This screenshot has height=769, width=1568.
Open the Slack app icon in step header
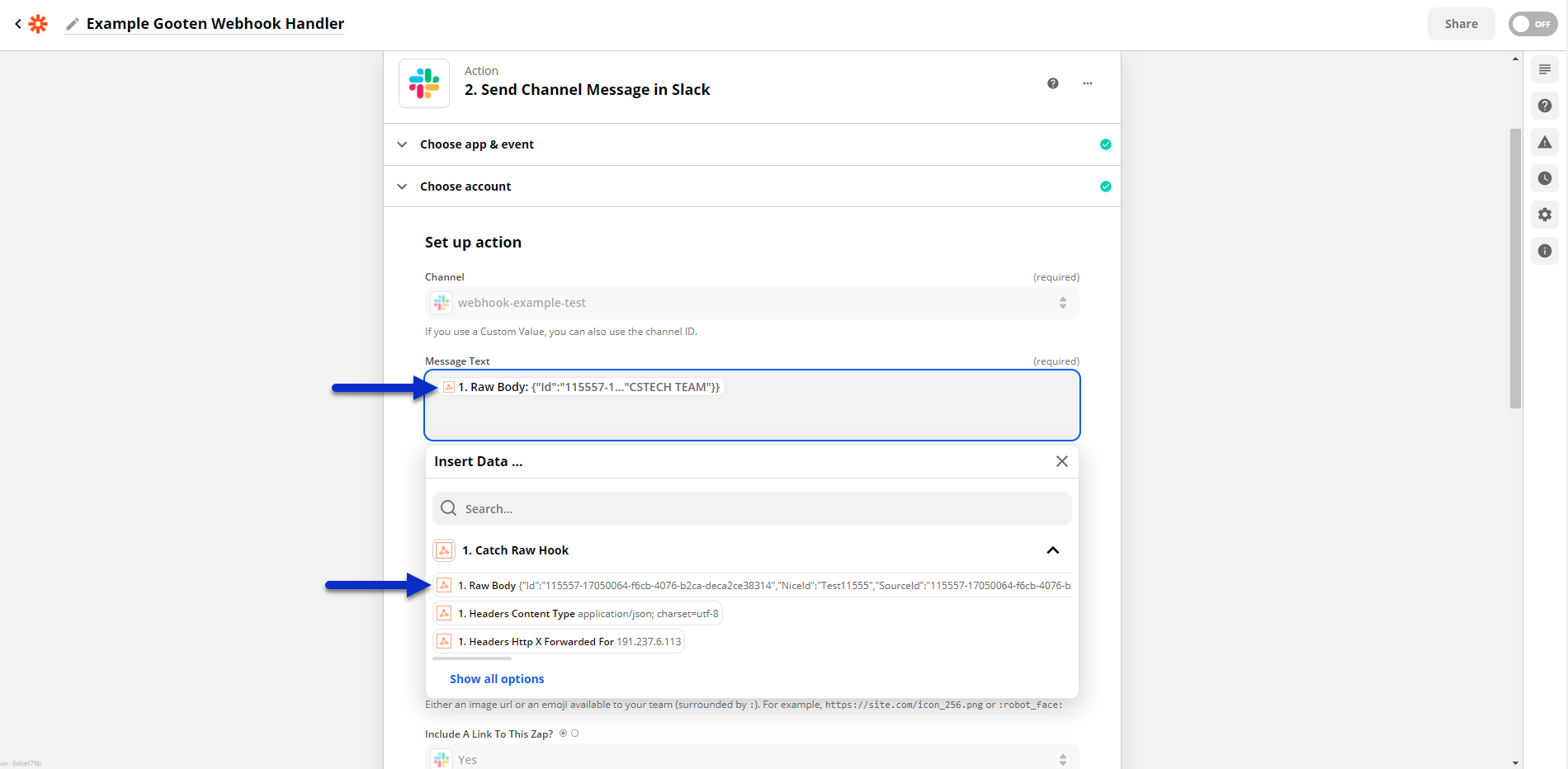[424, 83]
